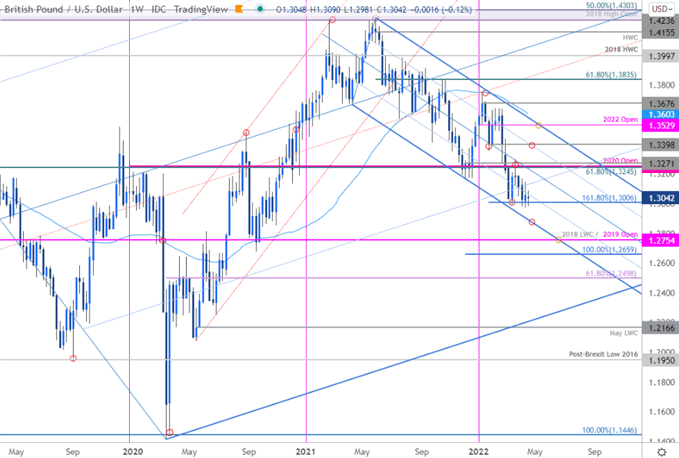The image size is (679, 458).
Task: Click orange circle marker near 2022 Open
Action: click(x=539, y=125)
